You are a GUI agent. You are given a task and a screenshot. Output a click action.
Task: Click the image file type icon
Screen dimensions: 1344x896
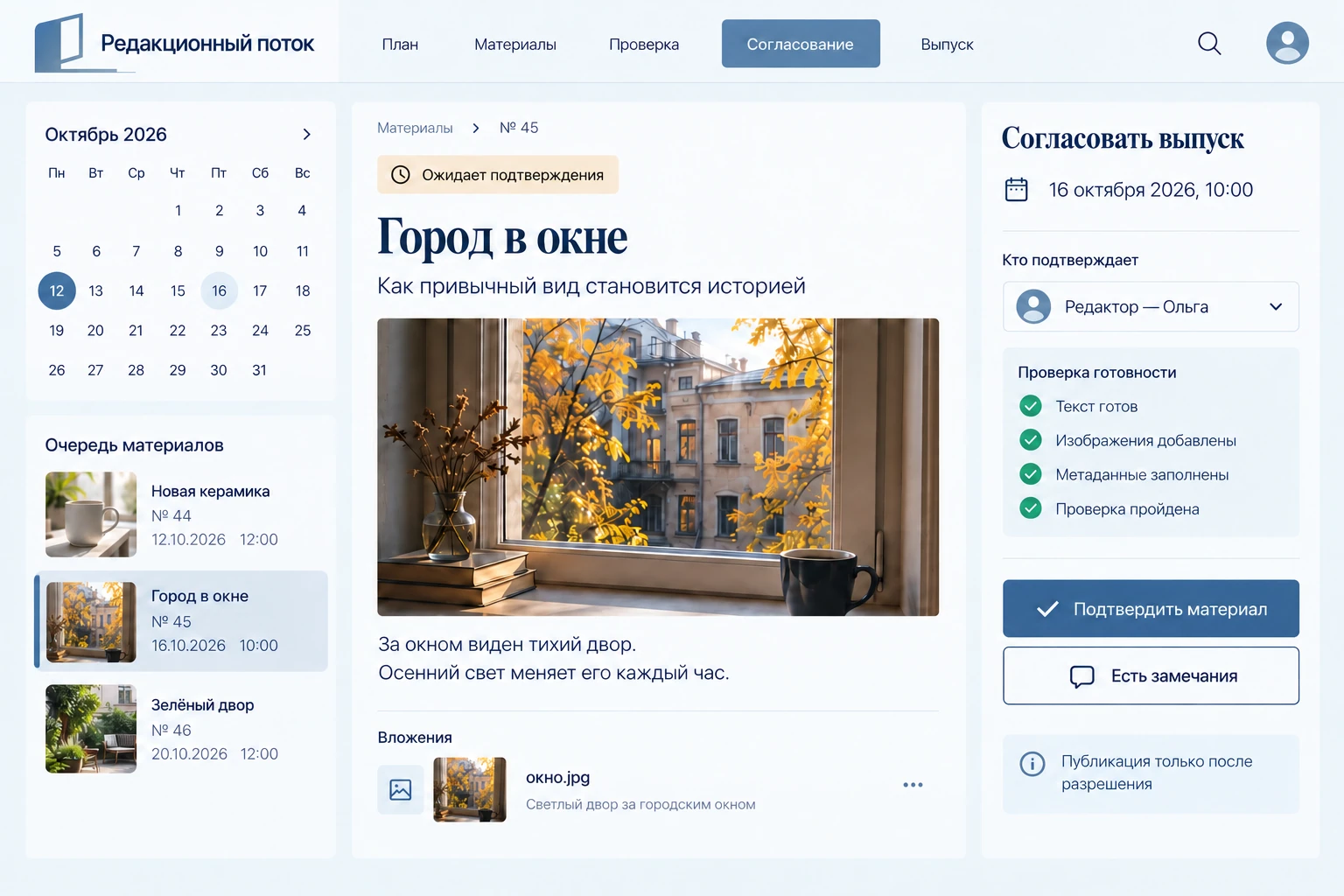(x=400, y=789)
